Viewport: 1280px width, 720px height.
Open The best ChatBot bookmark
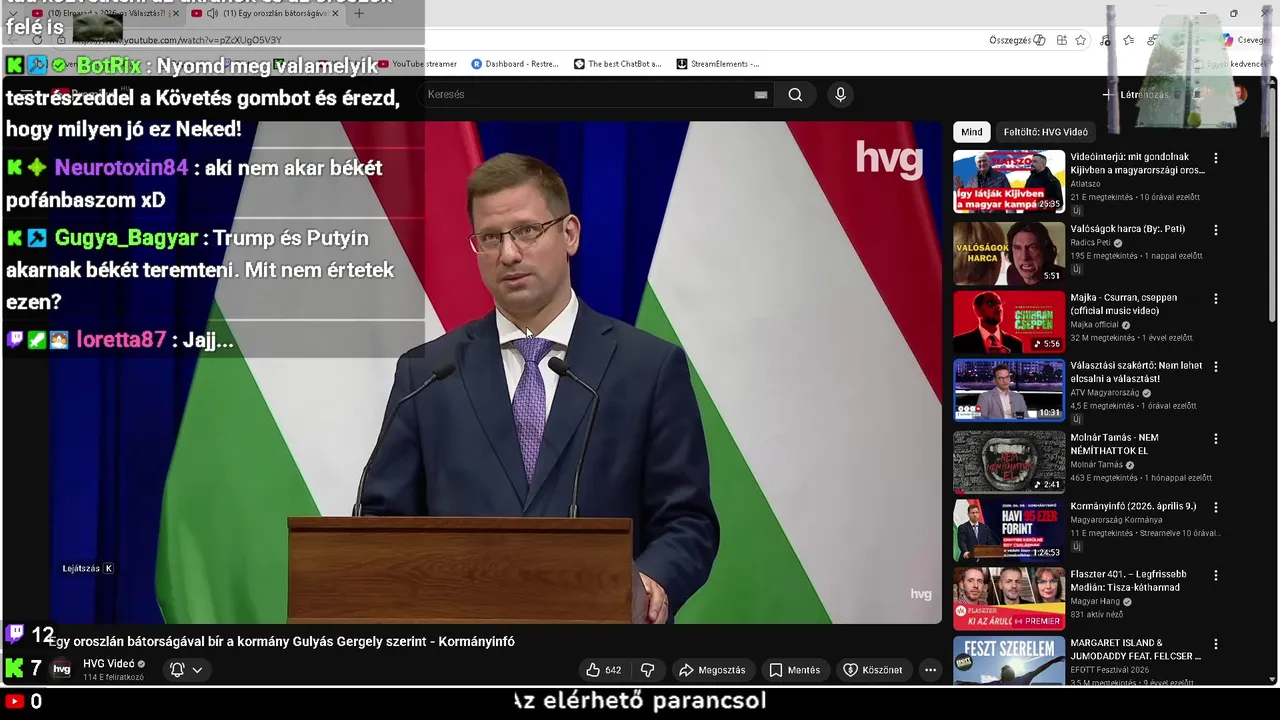point(617,64)
